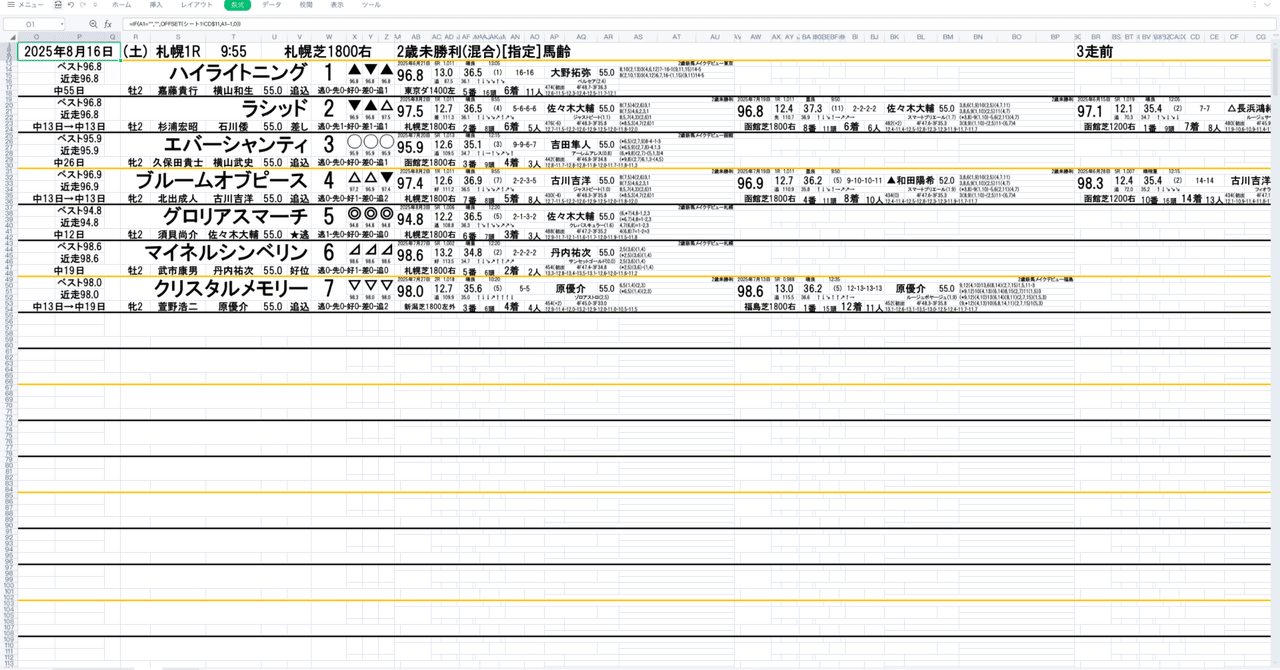Switch to the ホーム ribbon tab
The image size is (1280, 670).
pyautogui.click(x=122, y=5)
